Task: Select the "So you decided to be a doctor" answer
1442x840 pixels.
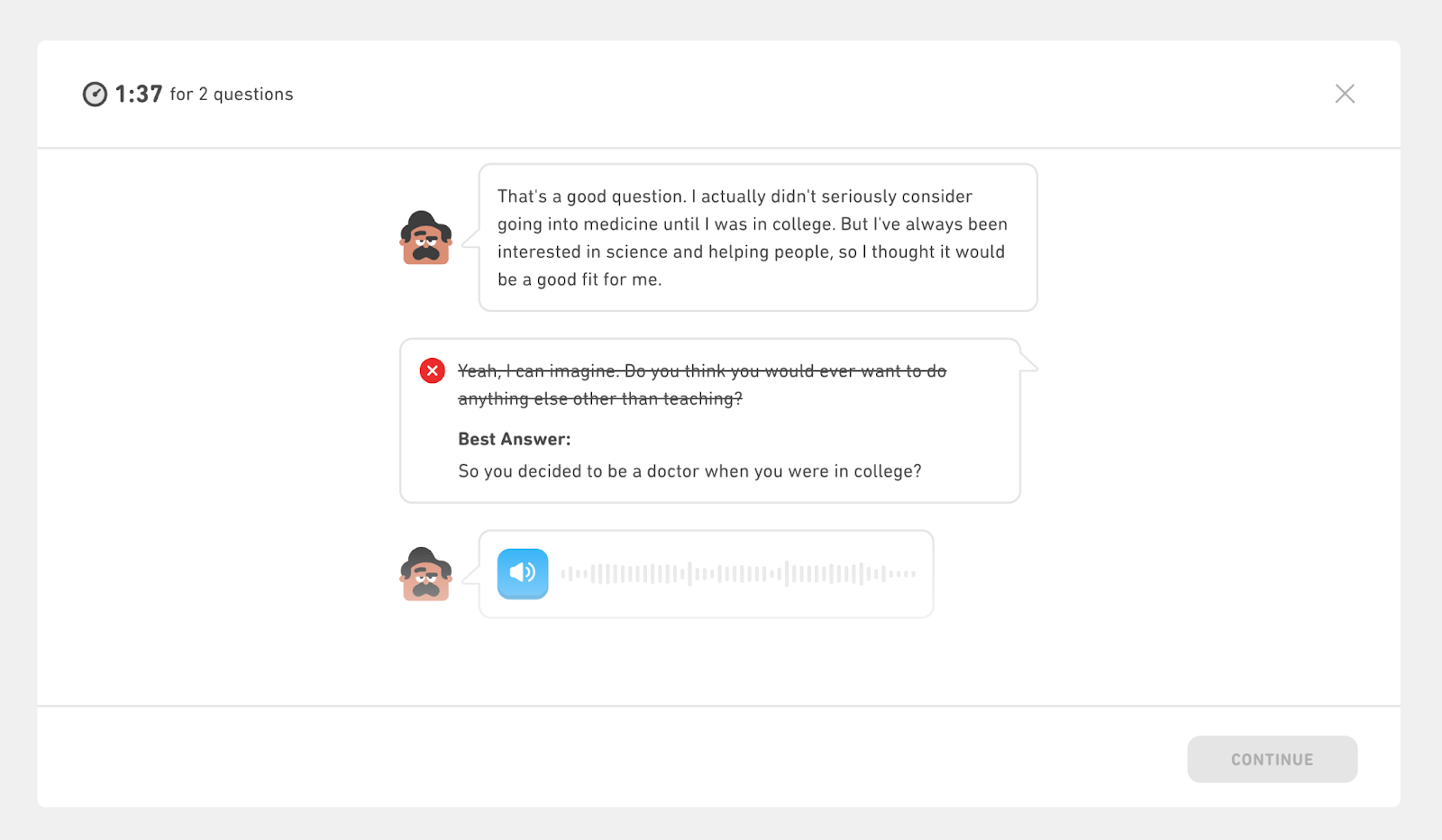Action: (x=689, y=471)
